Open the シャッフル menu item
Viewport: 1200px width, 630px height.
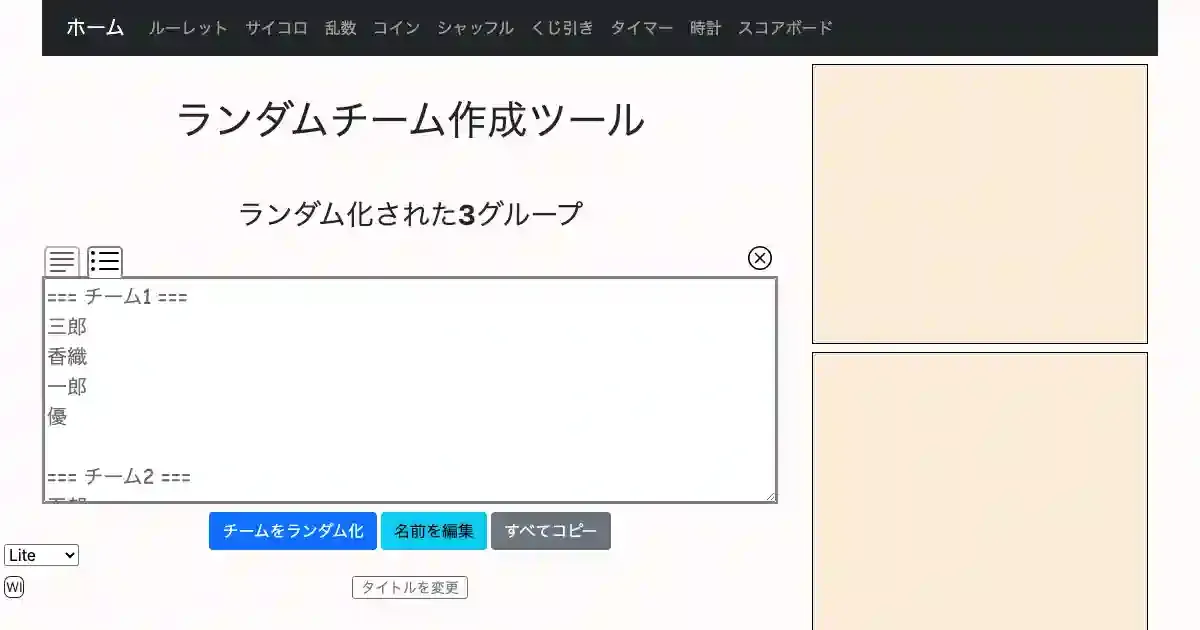click(x=475, y=28)
